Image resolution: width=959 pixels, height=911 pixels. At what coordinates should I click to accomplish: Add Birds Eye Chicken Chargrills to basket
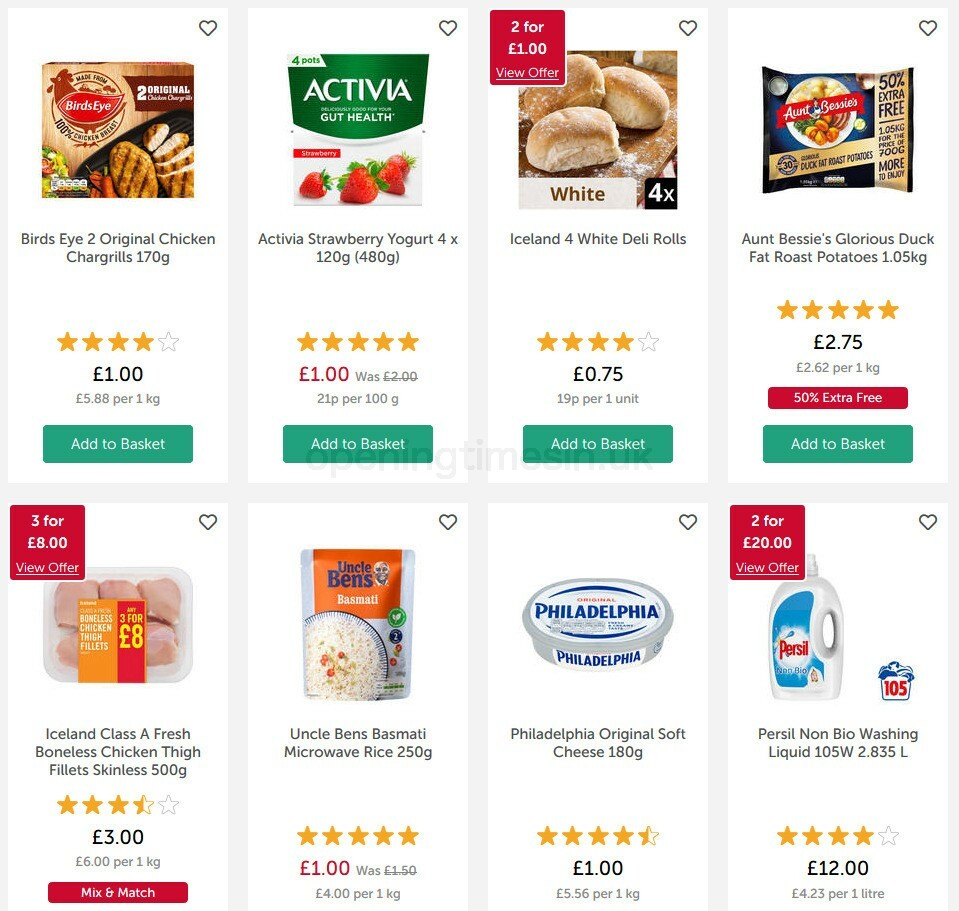click(x=117, y=443)
